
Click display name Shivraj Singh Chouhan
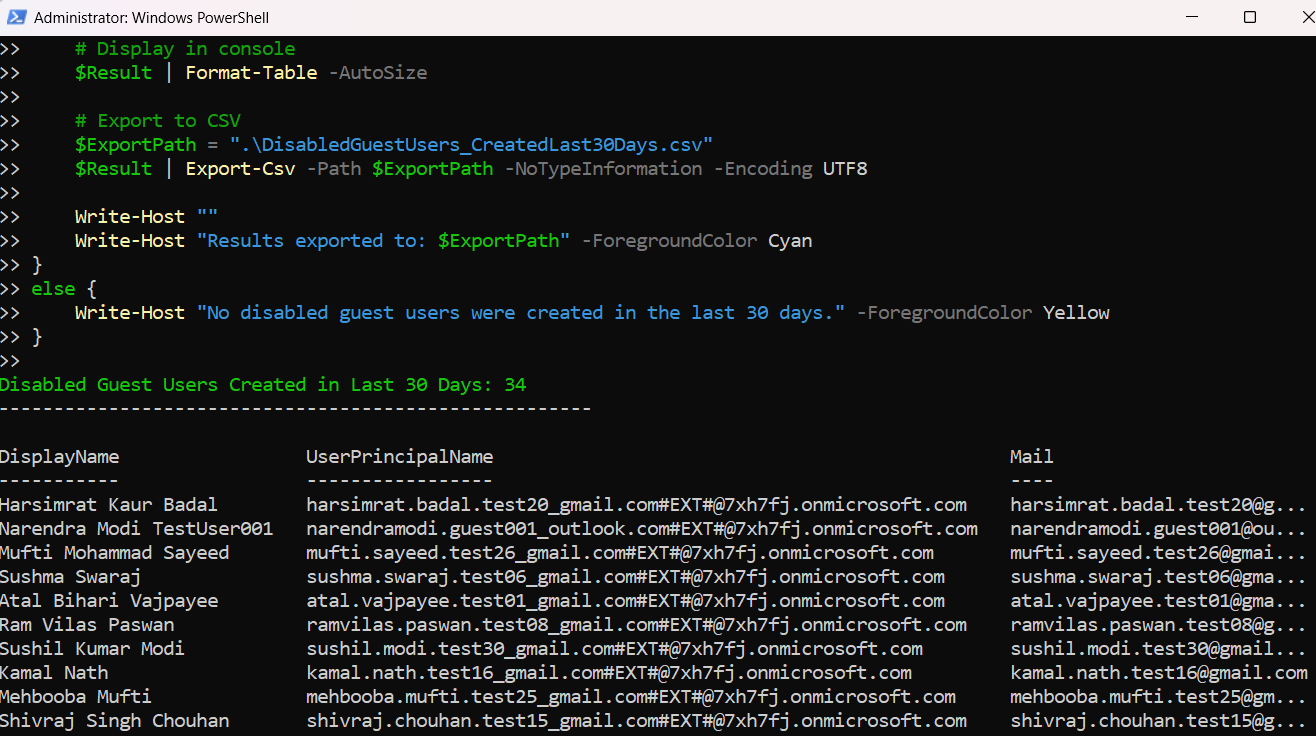(114, 721)
